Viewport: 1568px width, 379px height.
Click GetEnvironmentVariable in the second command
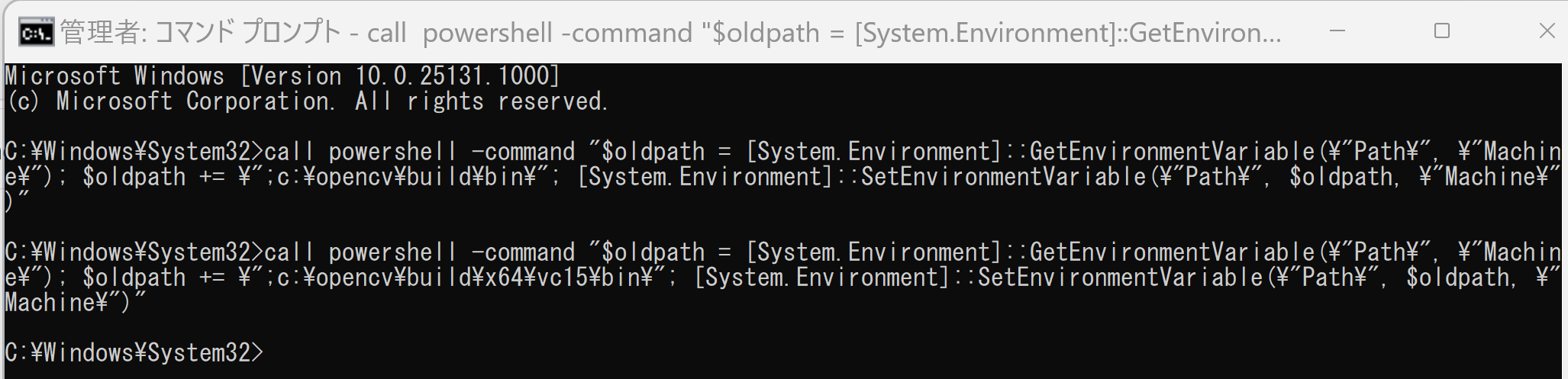(x=1172, y=252)
